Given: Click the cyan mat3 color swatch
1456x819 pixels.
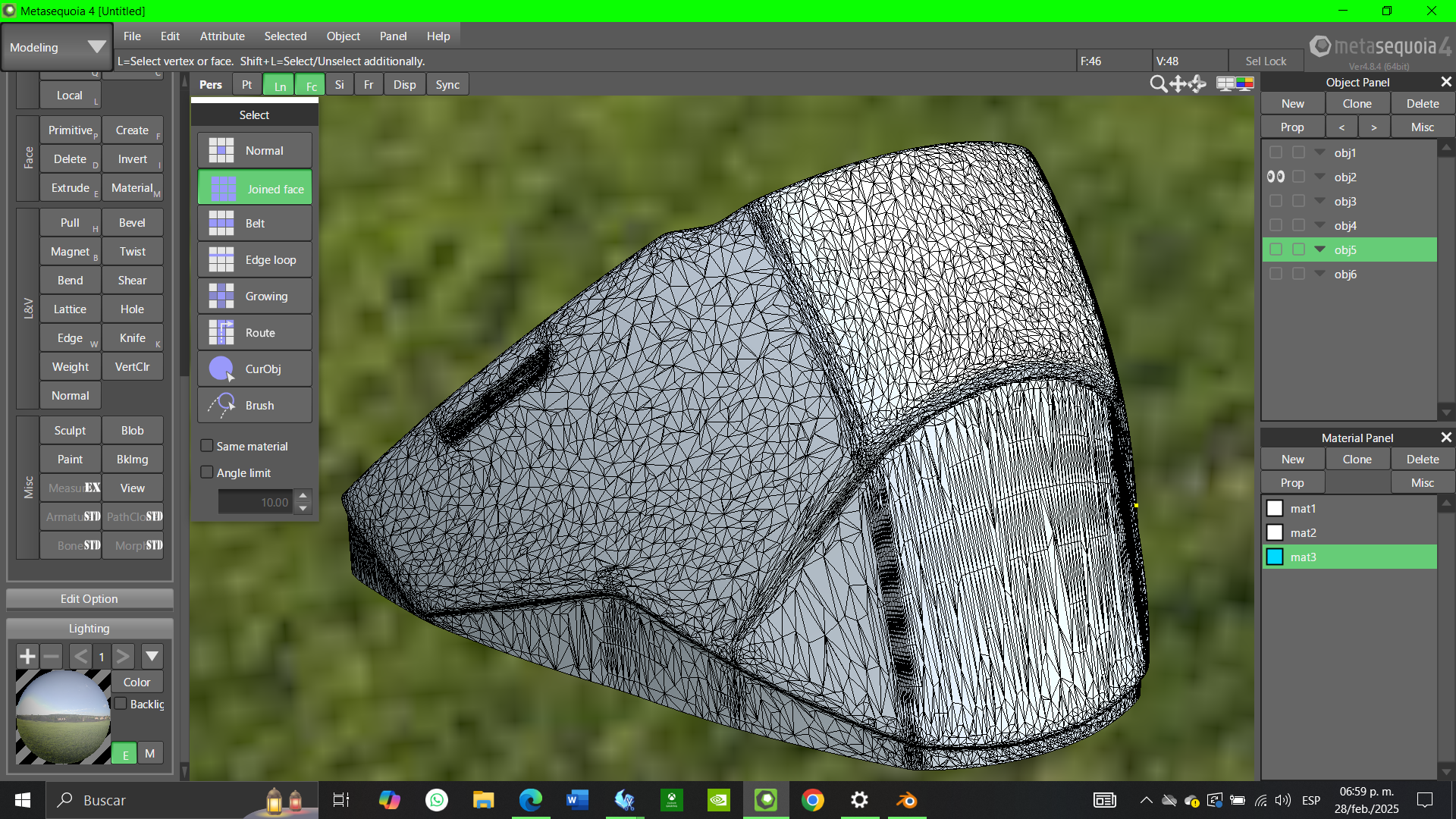Looking at the screenshot, I should pos(1275,557).
